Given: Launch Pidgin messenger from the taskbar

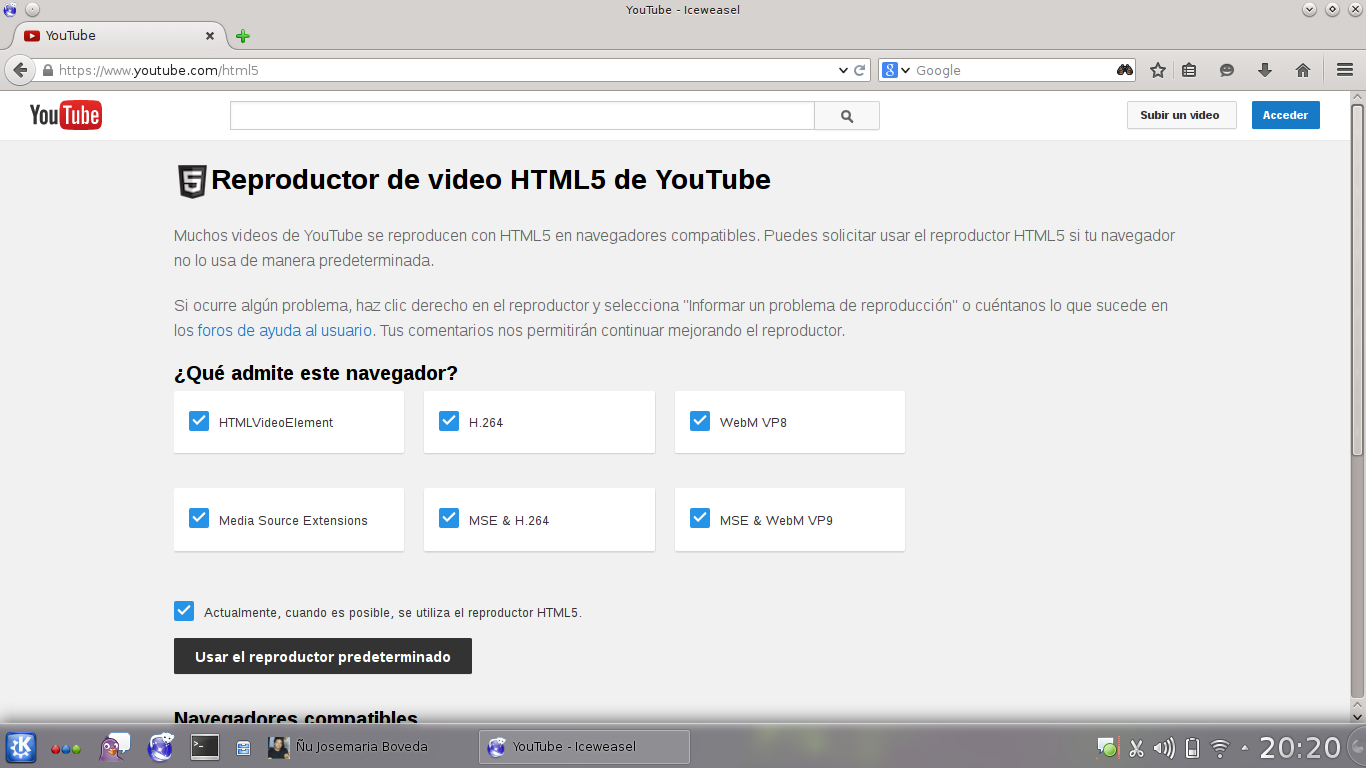Looking at the screenshot, I should (114, 747).
